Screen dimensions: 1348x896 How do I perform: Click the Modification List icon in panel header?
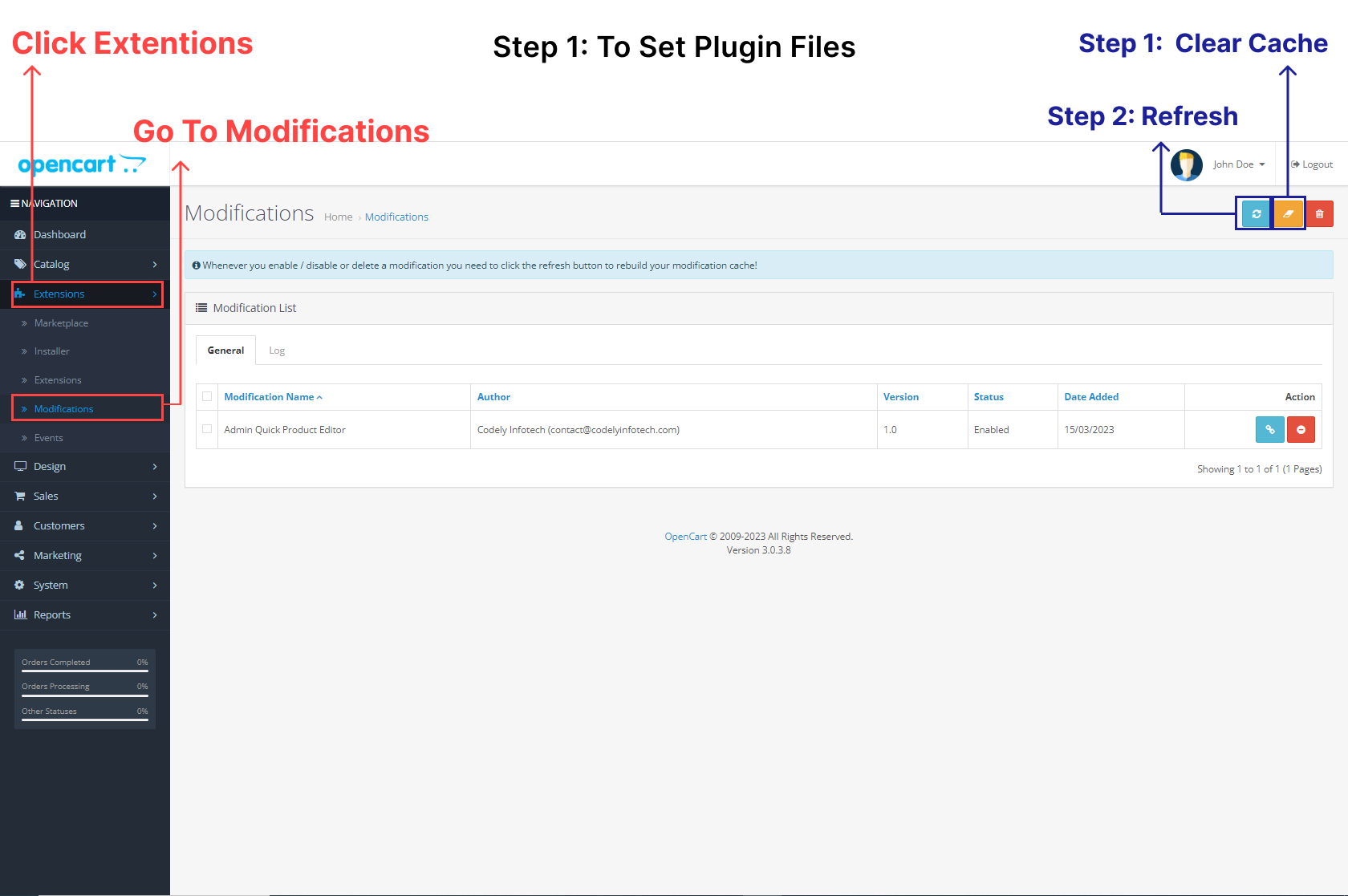point(201,307)
